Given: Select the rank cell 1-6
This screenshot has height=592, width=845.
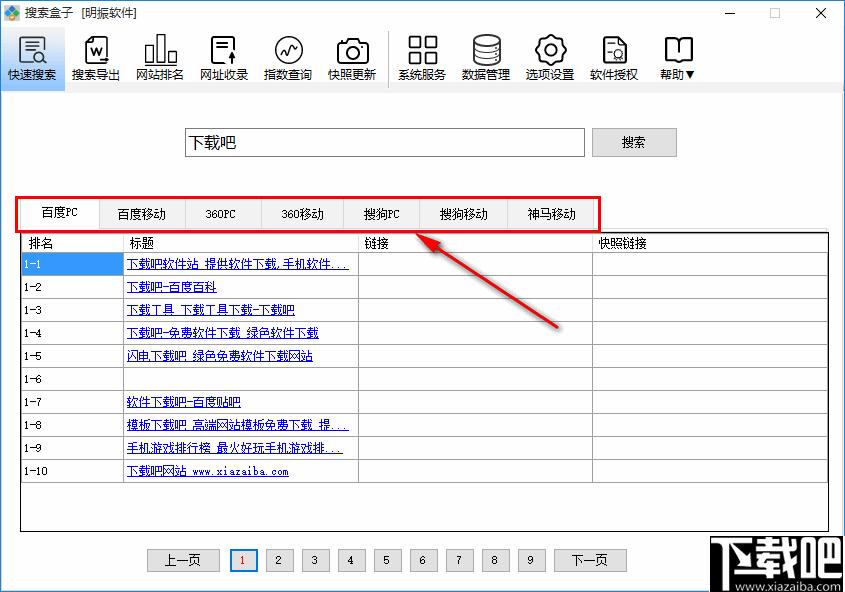Looking at the screenshot, I should [x=72, y=379].
